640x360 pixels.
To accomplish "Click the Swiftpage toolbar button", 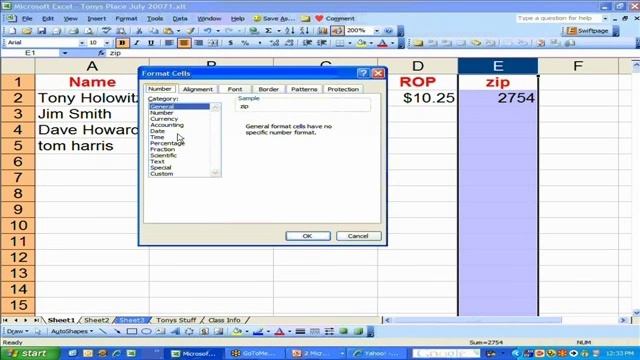I will click(x=588, y=31).
